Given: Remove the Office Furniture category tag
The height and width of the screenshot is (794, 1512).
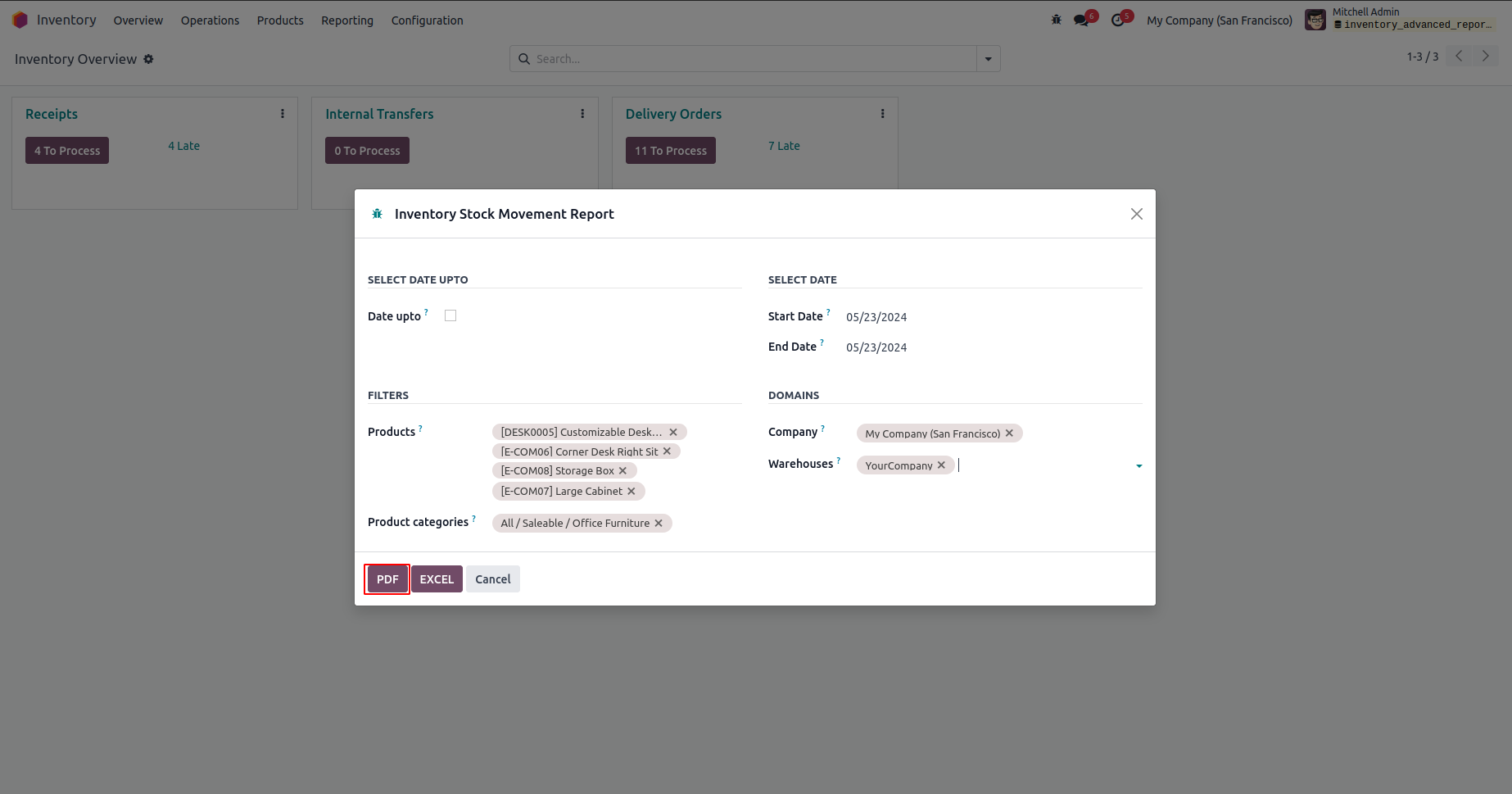Looking at the screenshot, I should pyautogui.click(x=659, y=523).
